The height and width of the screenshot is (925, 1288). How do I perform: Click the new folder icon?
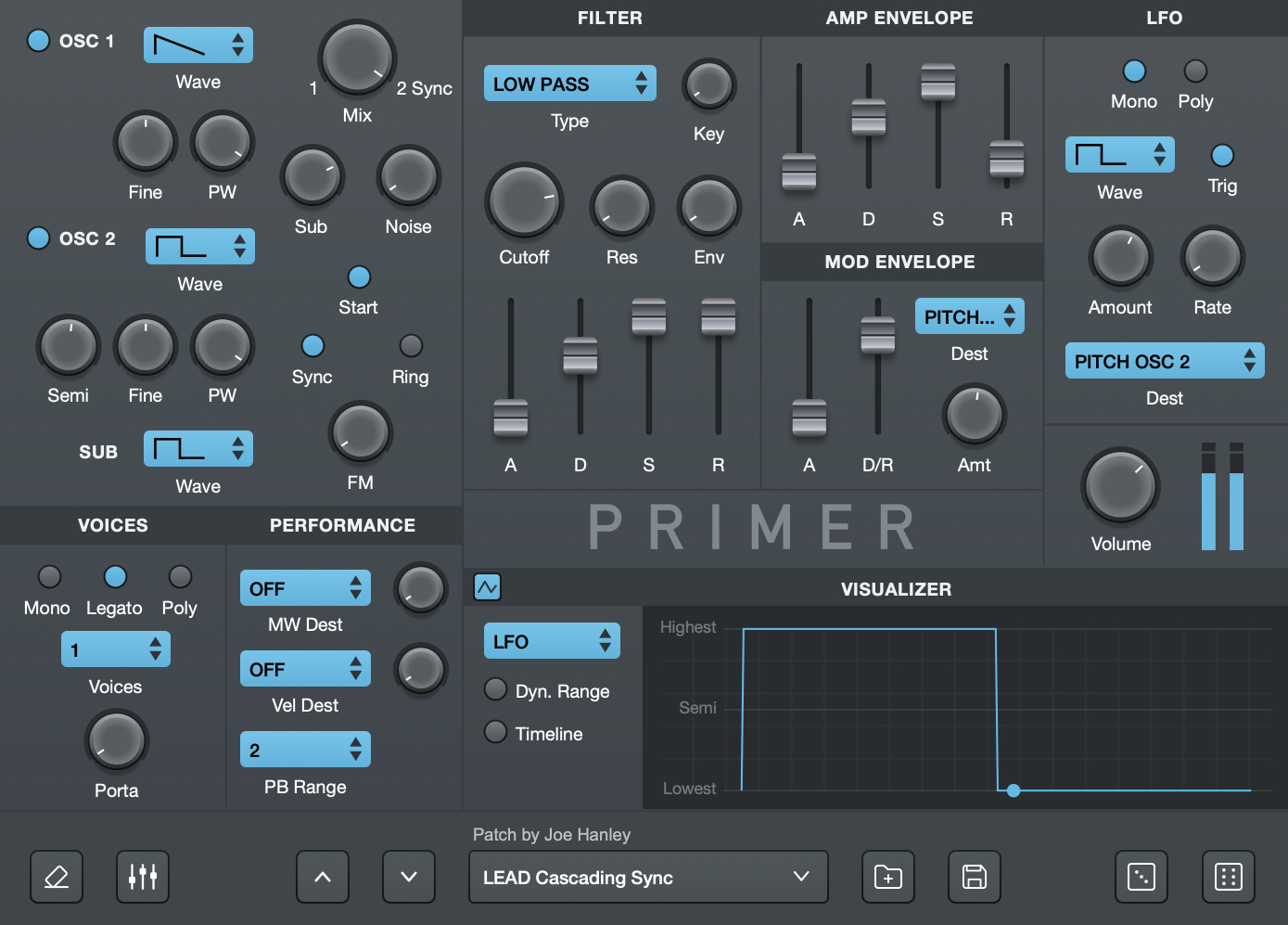[888, 877]
